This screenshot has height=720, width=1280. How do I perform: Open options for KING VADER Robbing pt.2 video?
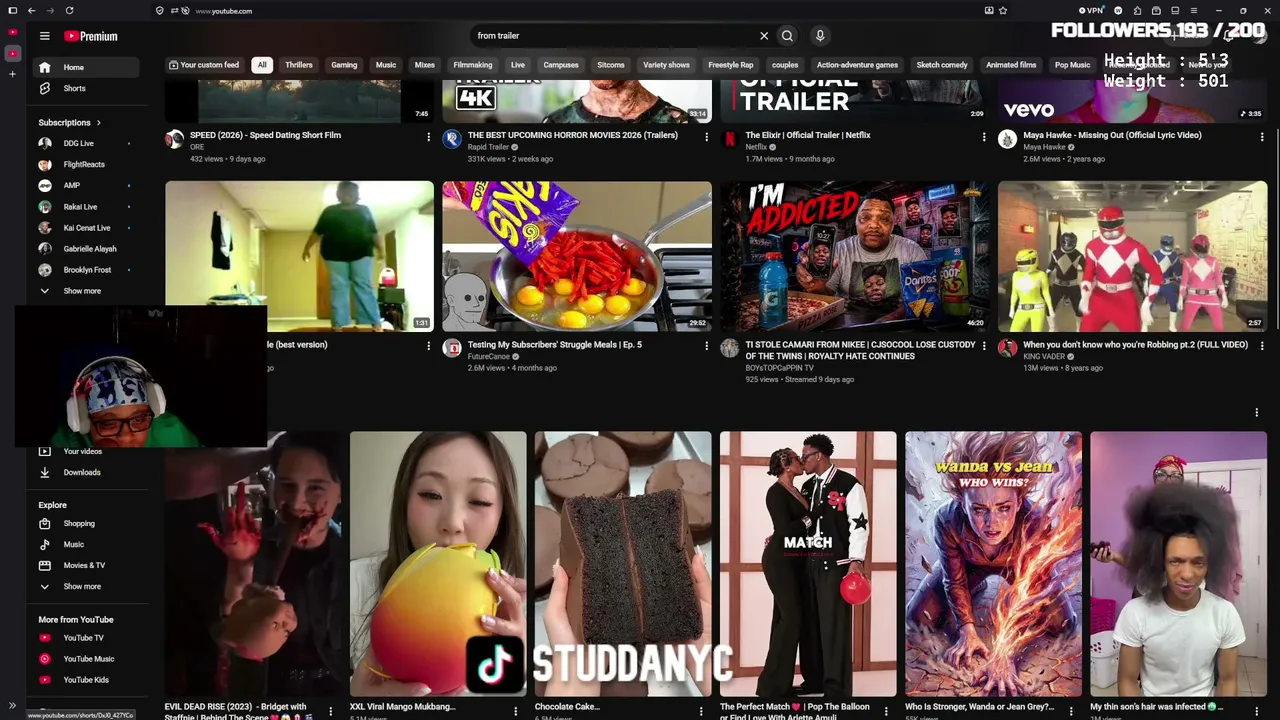[x=1262, y=346]
